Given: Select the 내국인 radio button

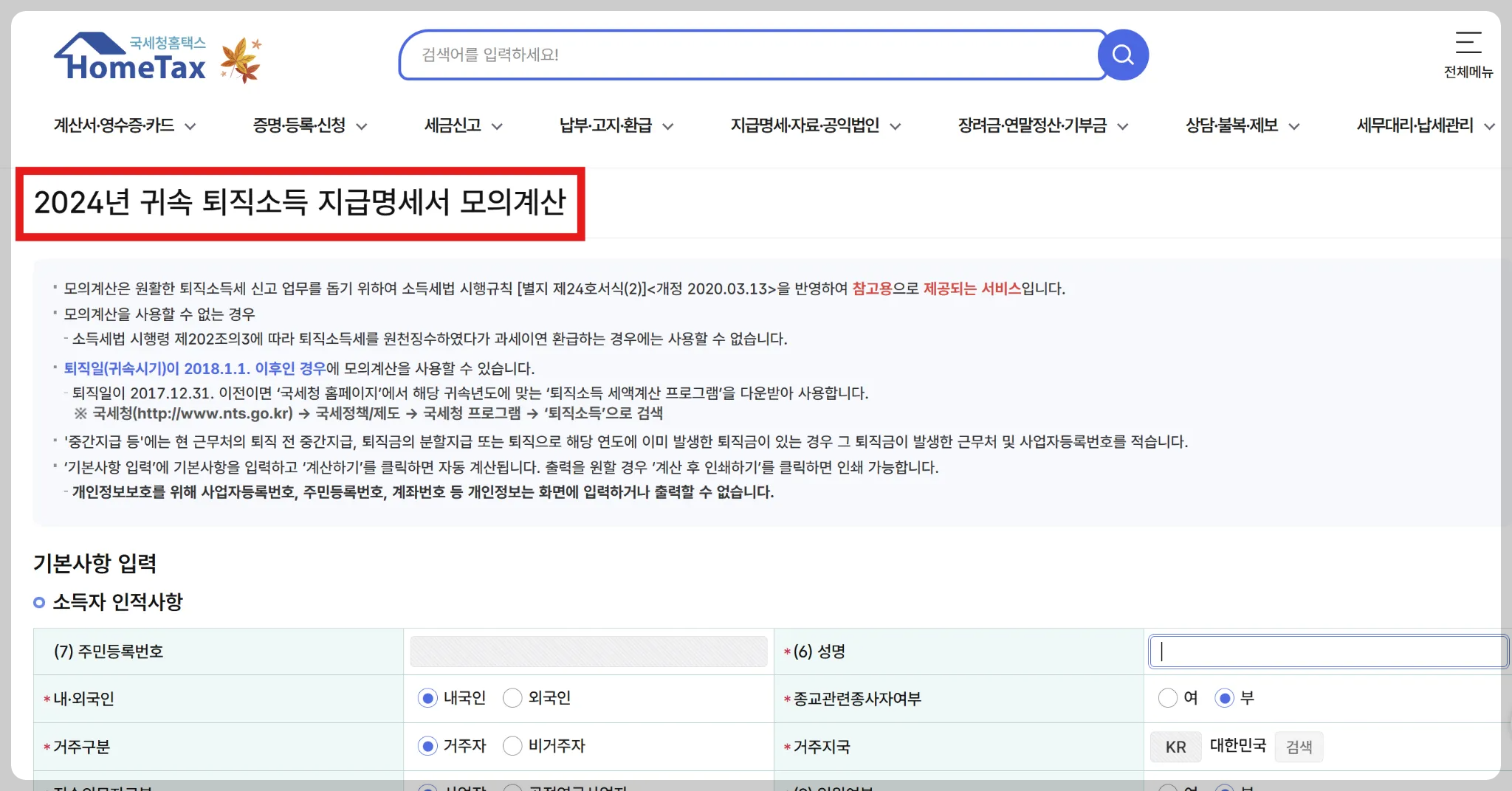Looking at the screenshot, I should click(x=427, y=698).
